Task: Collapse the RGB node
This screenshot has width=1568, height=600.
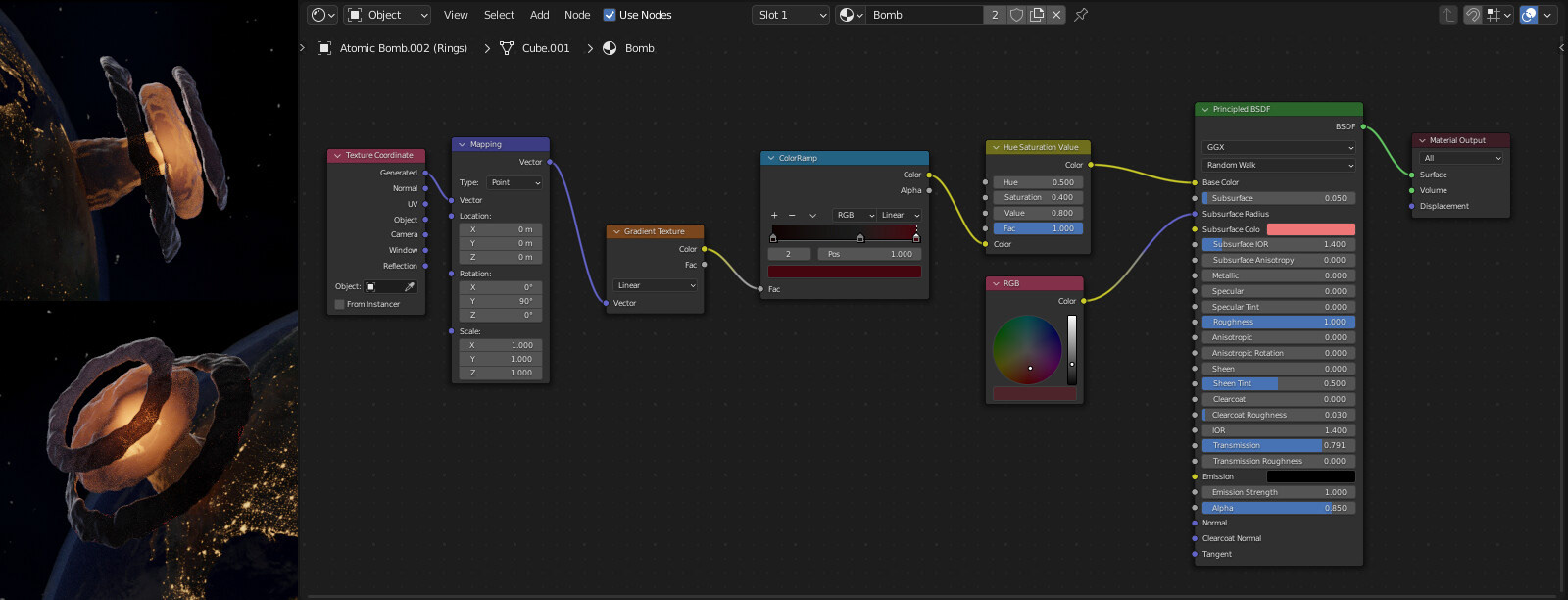Action: pyautogui.click(x=996, y=283)
